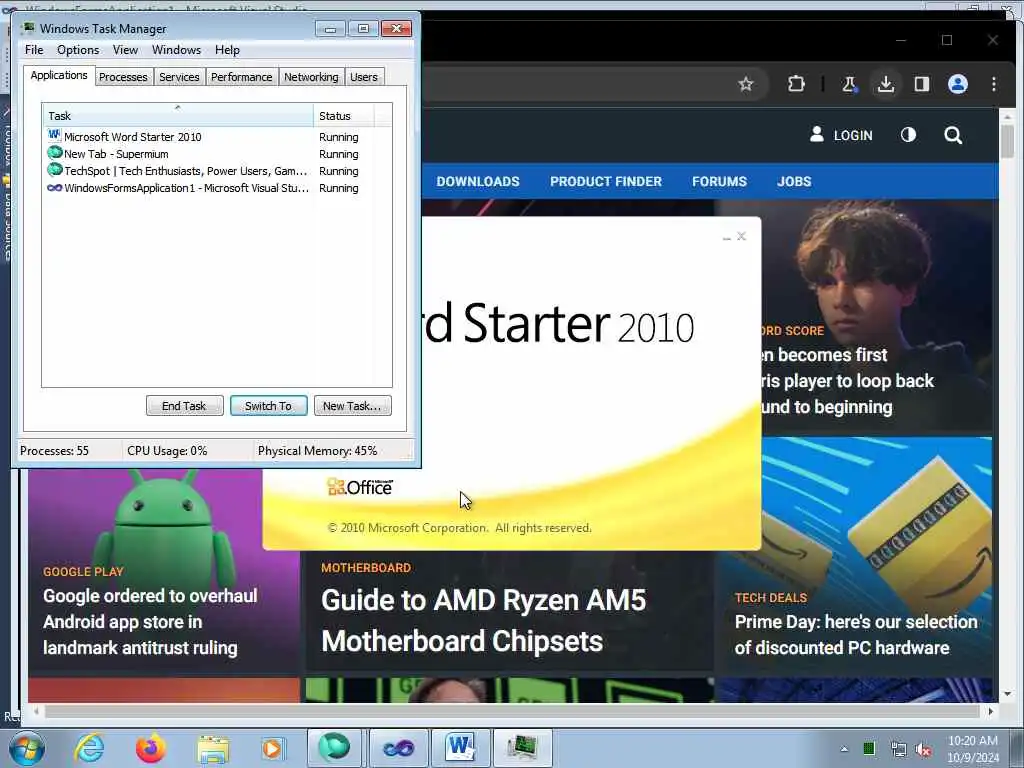Open the PRODUCT FINDER section
The width and height of the screenshot is (1024, 768).
click(606, 182)
